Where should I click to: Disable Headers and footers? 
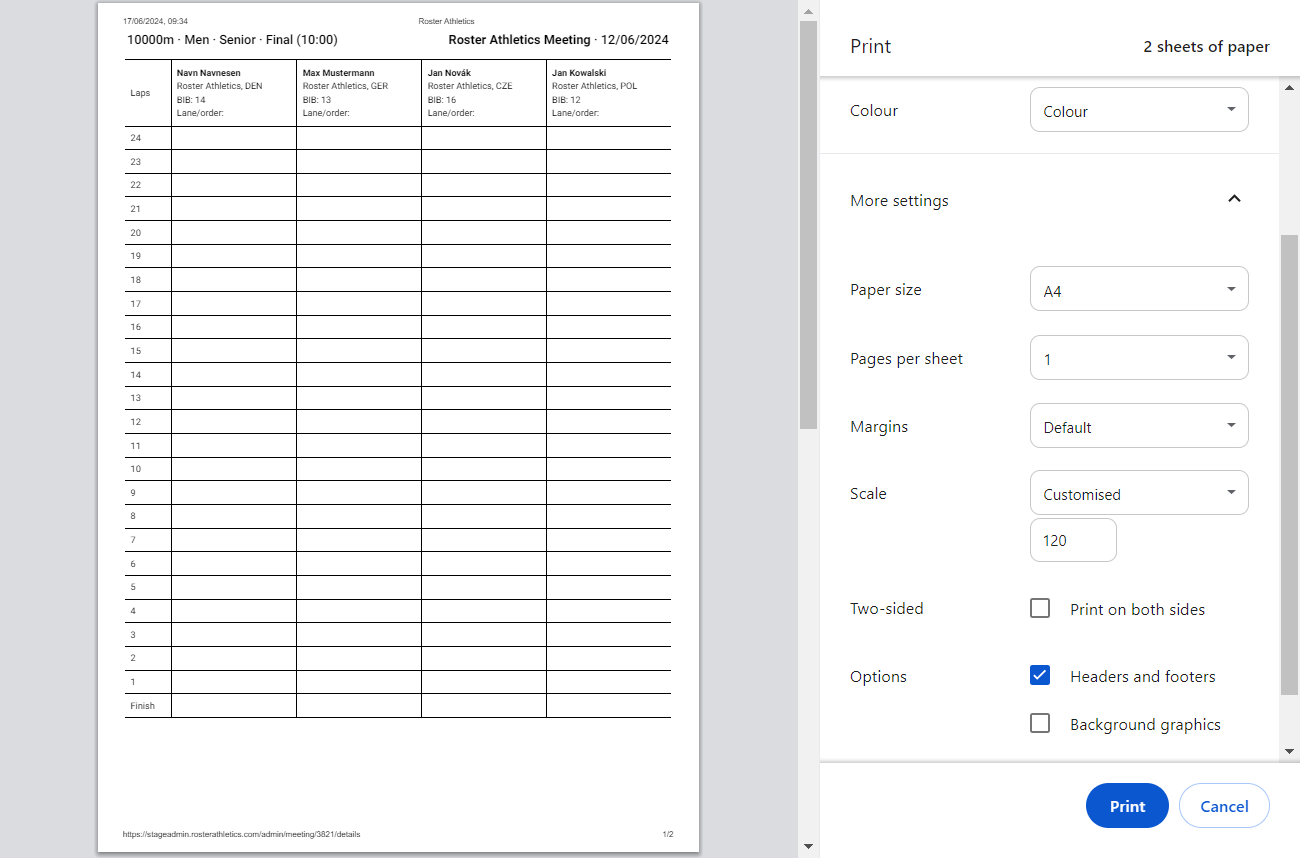coord(1040,675)
